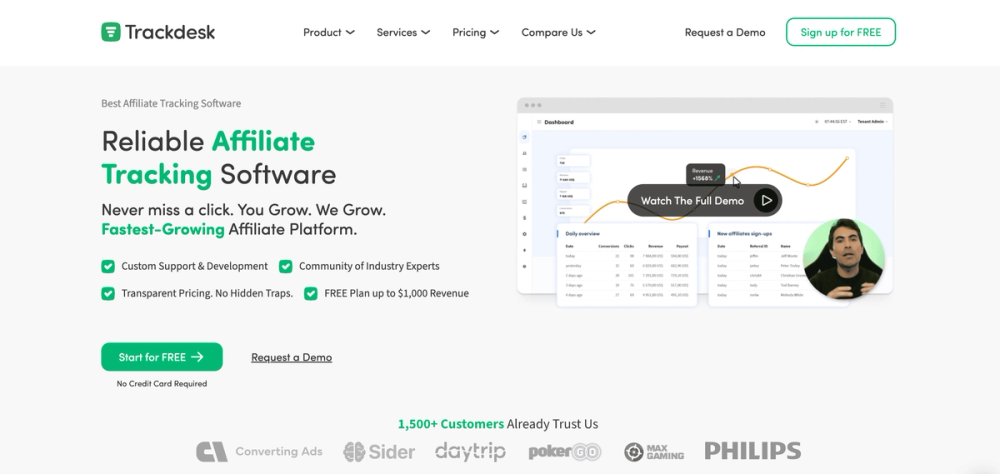Click the FREE Plan check icon
The width and height of the screenshot is (1000, 474).
click(311, 293)
